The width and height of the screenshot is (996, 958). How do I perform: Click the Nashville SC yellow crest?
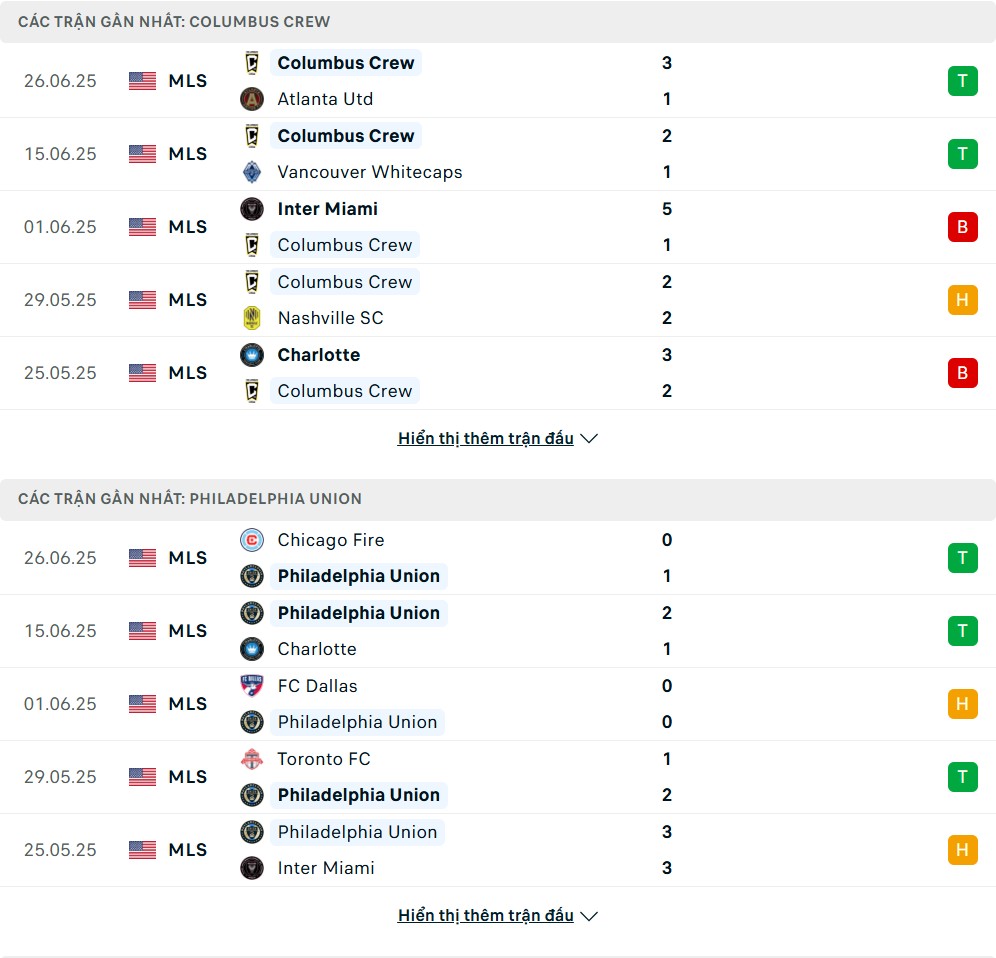point(252,318)
